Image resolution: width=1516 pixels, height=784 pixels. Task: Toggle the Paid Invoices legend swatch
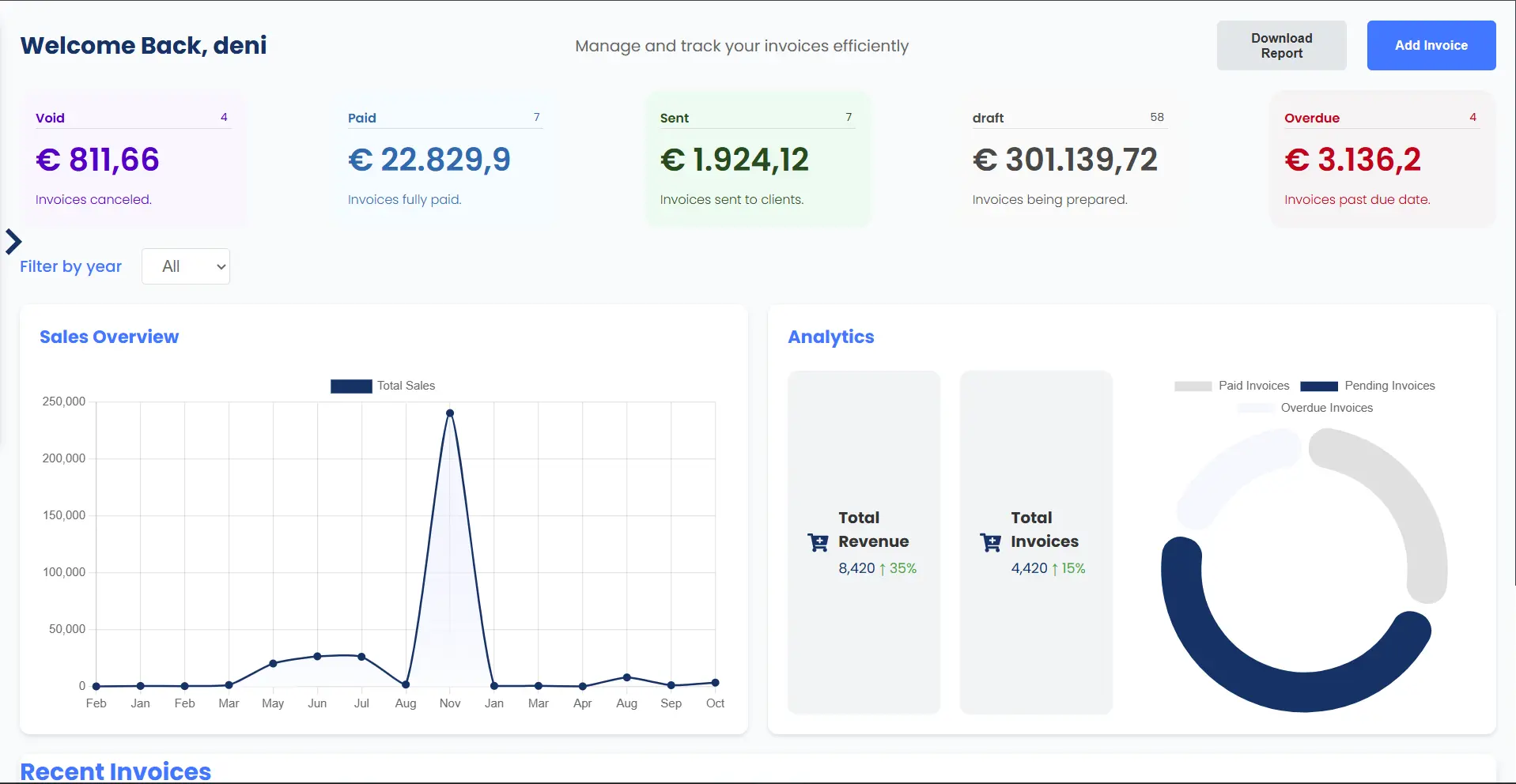1193,386
